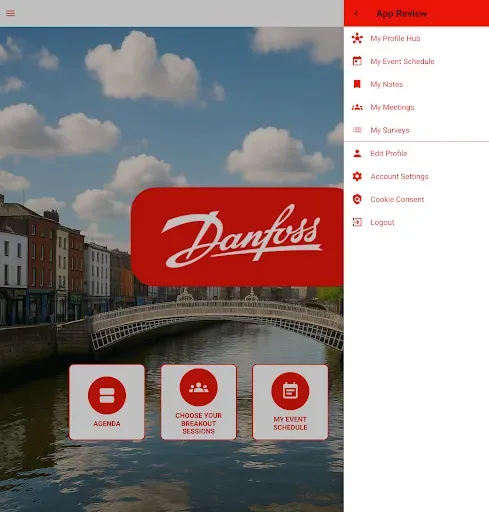Viewport: 489px width, 512px height.
Task: Select the Cookie Consent text link
Action: coord(397,199)
